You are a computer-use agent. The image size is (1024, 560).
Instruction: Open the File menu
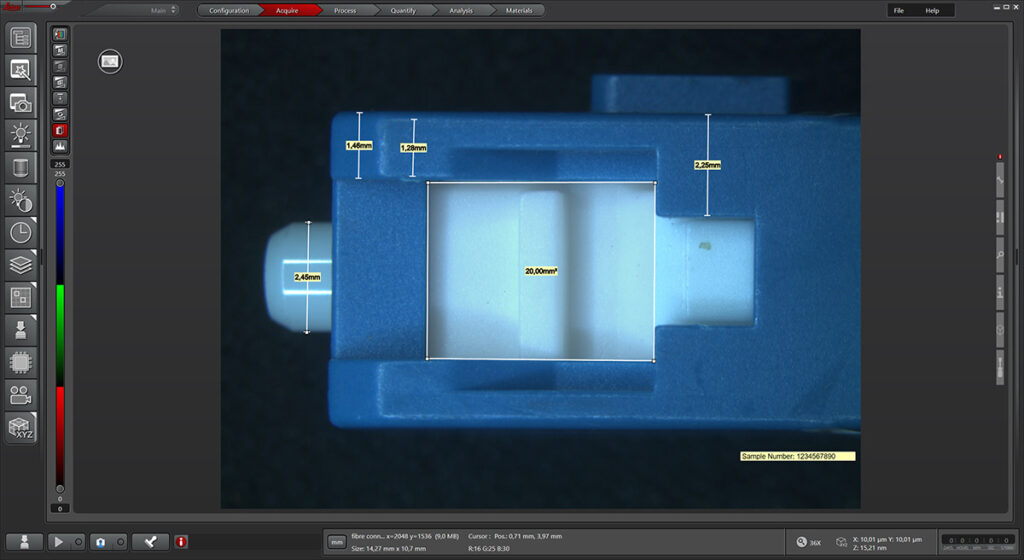click(x=898, y=10)
